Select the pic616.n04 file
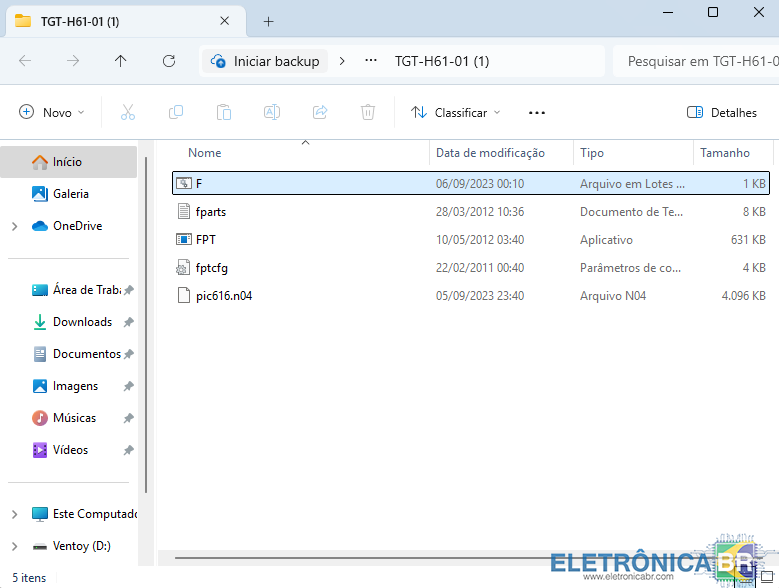The width and height of the screenshot is (779, 588). [224, 296]
